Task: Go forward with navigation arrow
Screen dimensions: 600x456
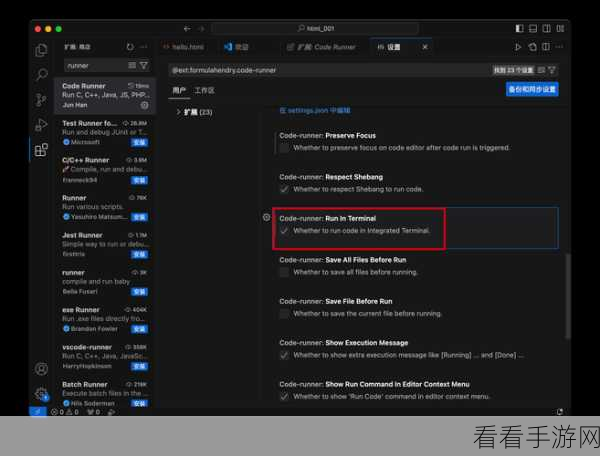Action: click(x=201, y=29)
